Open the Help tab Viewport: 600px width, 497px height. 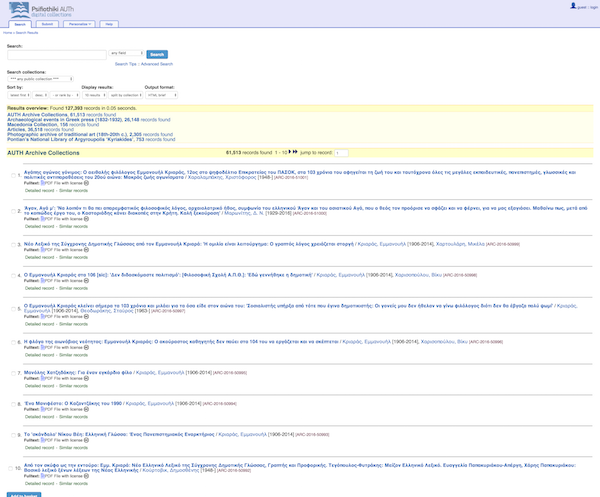(109, 22)
